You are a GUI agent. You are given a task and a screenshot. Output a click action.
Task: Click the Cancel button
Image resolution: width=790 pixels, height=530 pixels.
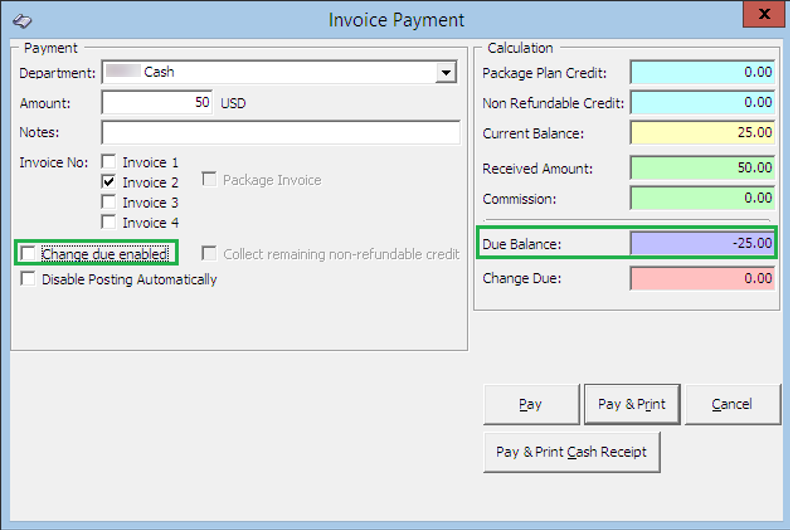tap(733, 405)
